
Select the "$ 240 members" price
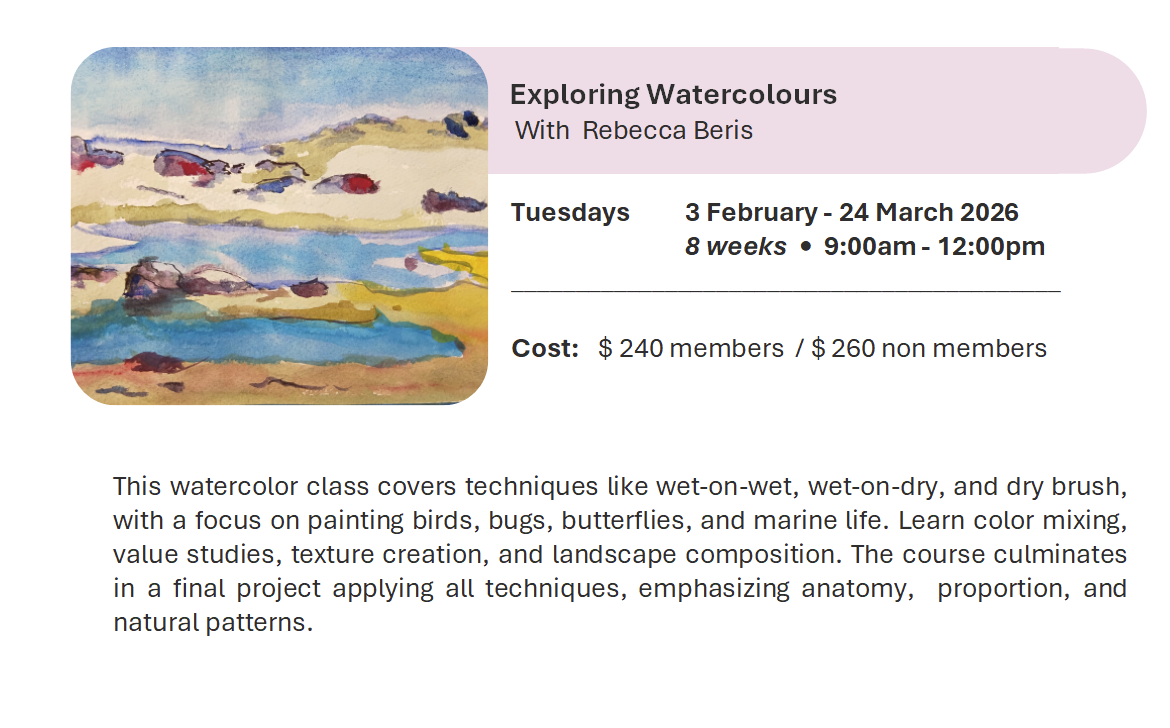point(691,348)
